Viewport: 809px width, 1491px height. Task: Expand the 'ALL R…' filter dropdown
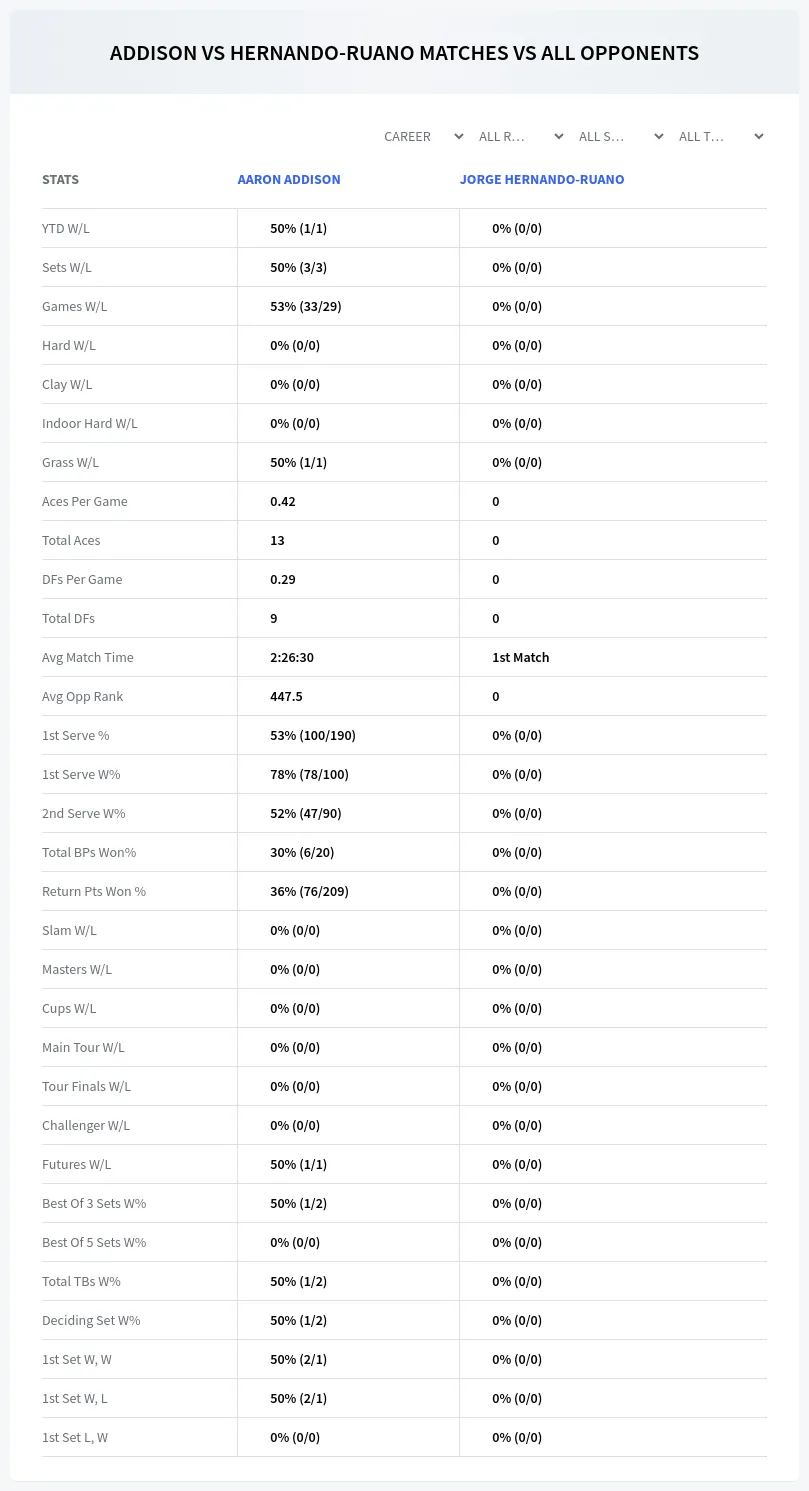coord(522,136)
